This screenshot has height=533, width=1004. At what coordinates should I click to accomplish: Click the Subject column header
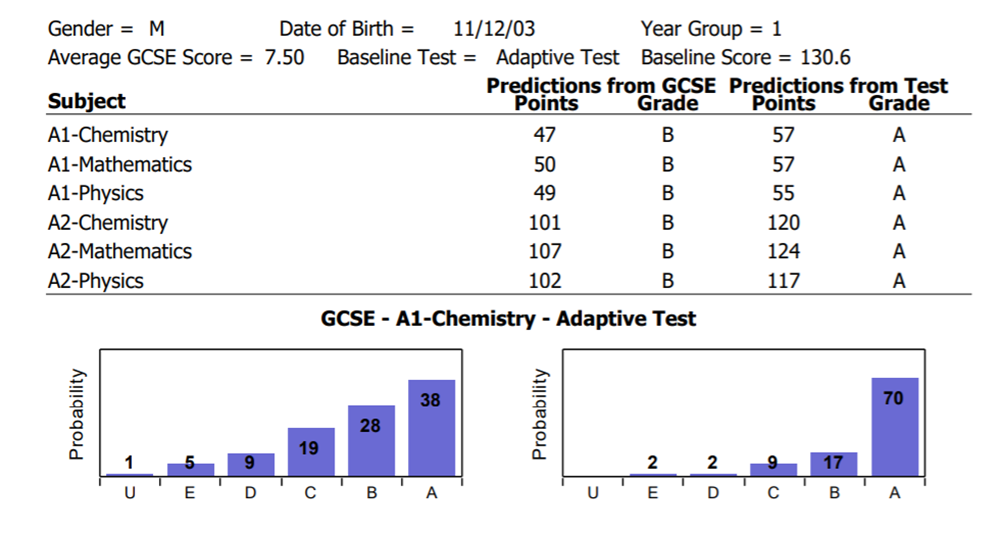[87, 101]
